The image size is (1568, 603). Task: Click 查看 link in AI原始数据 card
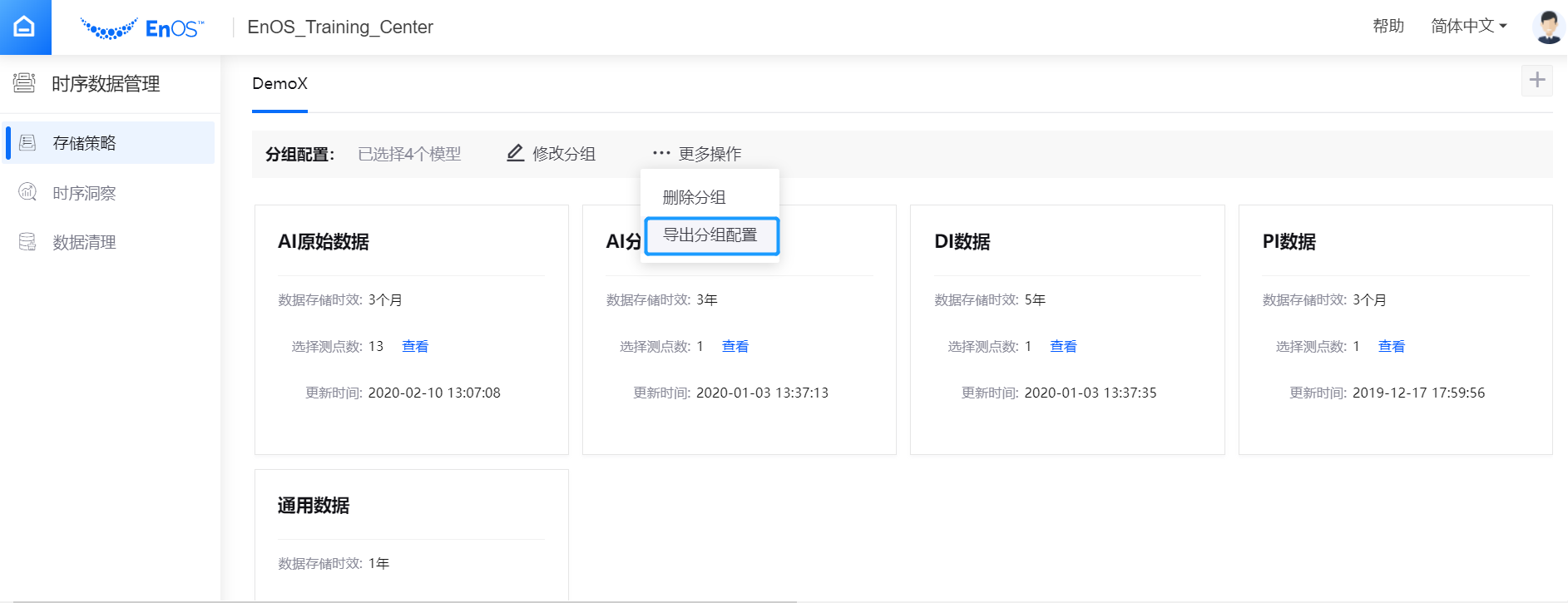[415, 347]
